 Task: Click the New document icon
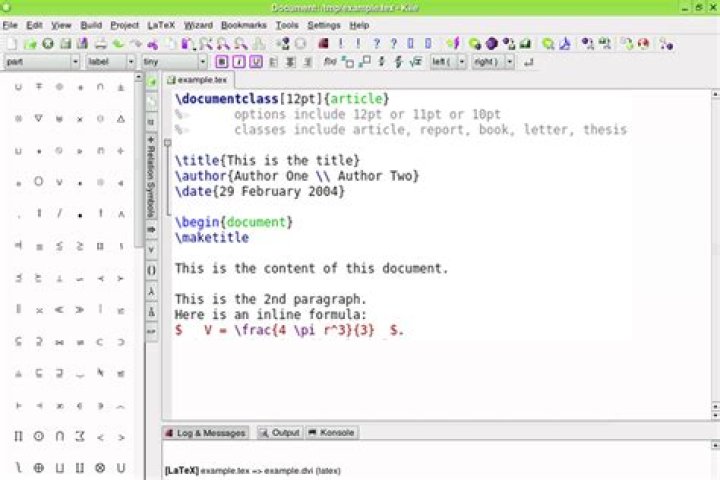[12, 44]
